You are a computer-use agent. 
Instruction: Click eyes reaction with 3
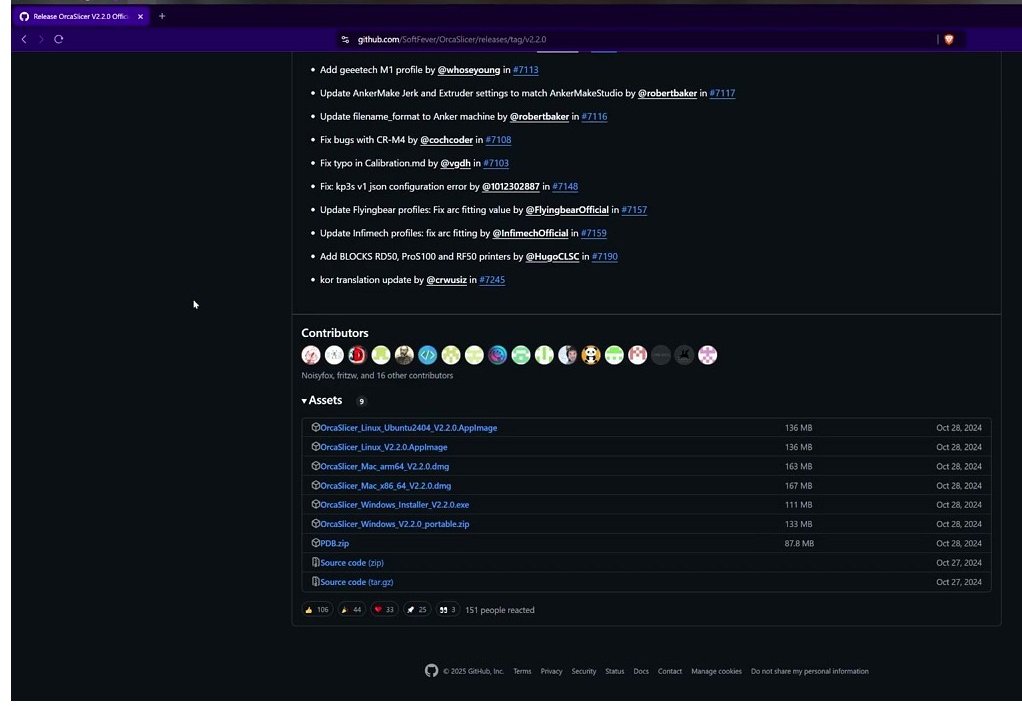point(447,610)
